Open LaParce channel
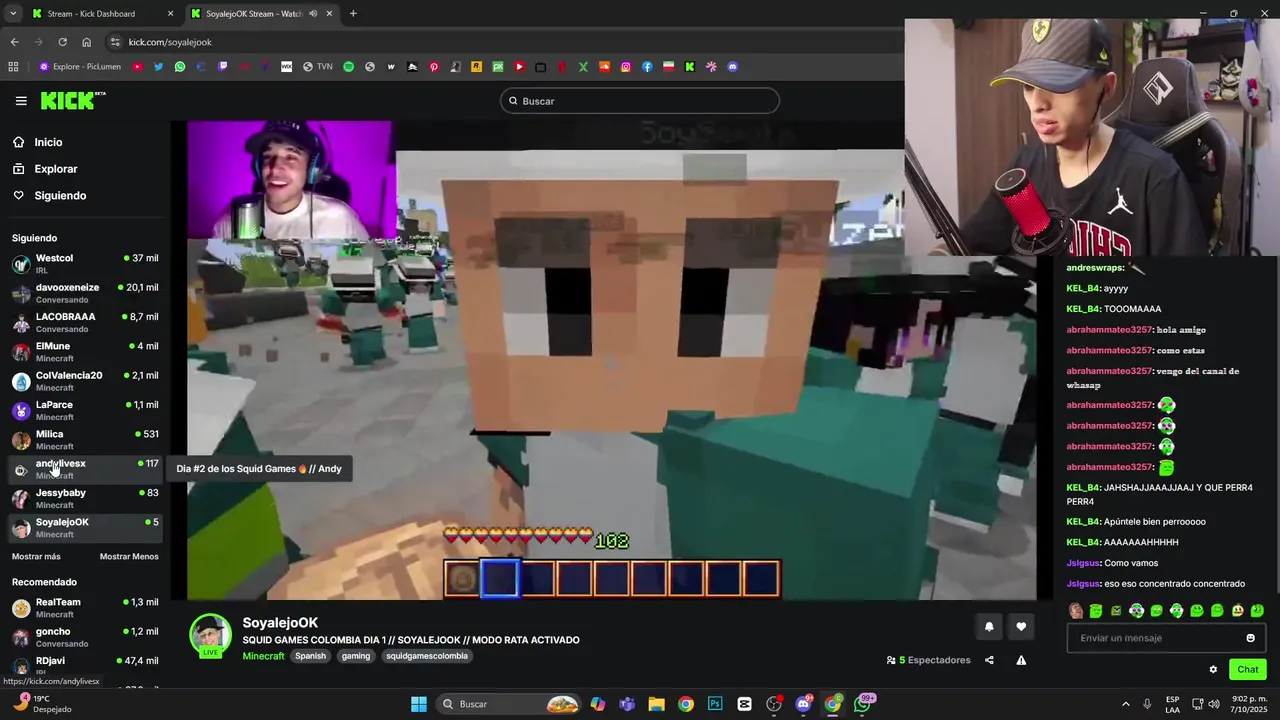Screen dimensions: 1280x720 point(85,410)
